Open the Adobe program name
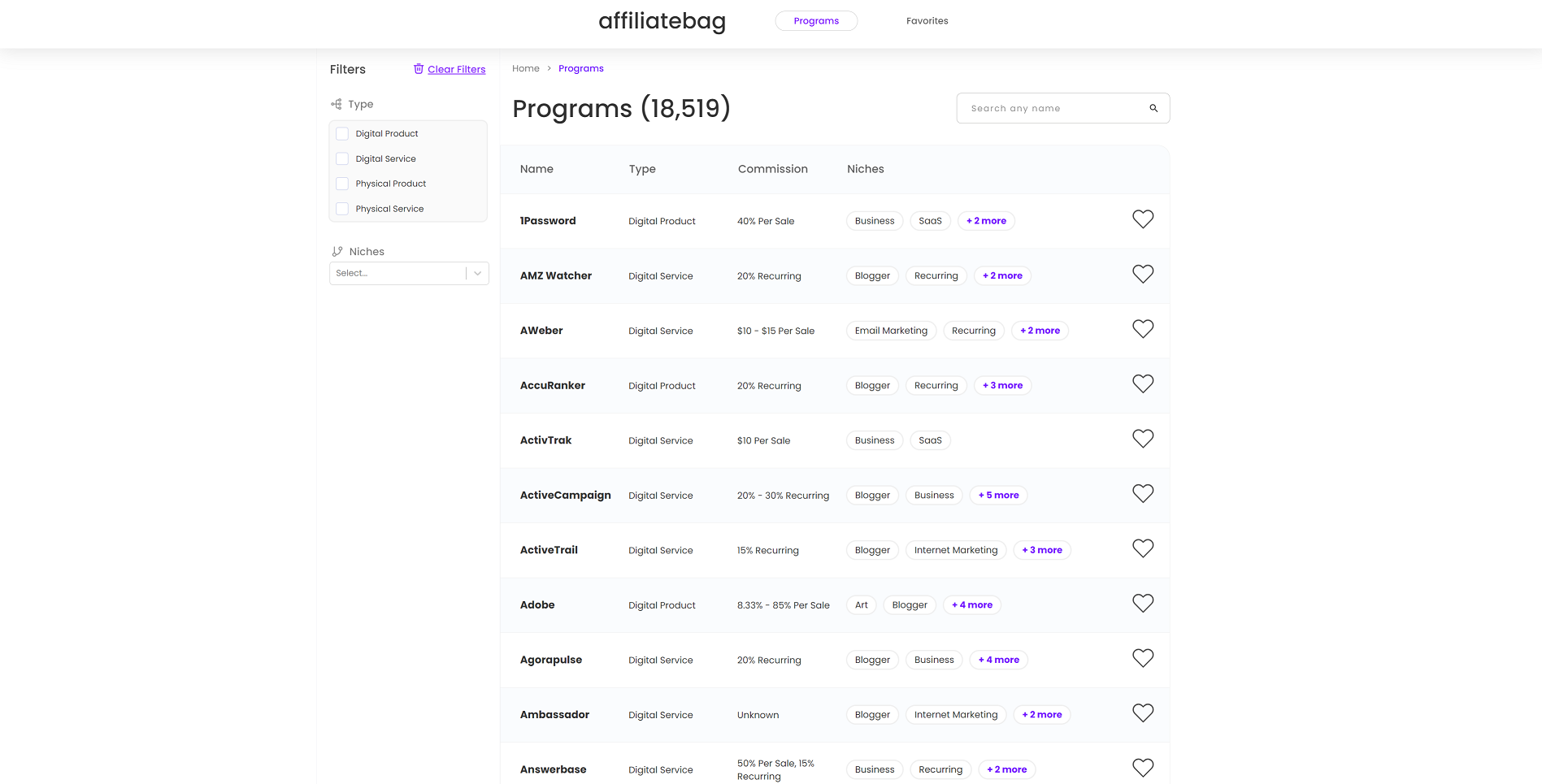Screen dimensions: 1542x784 point(537,605)
